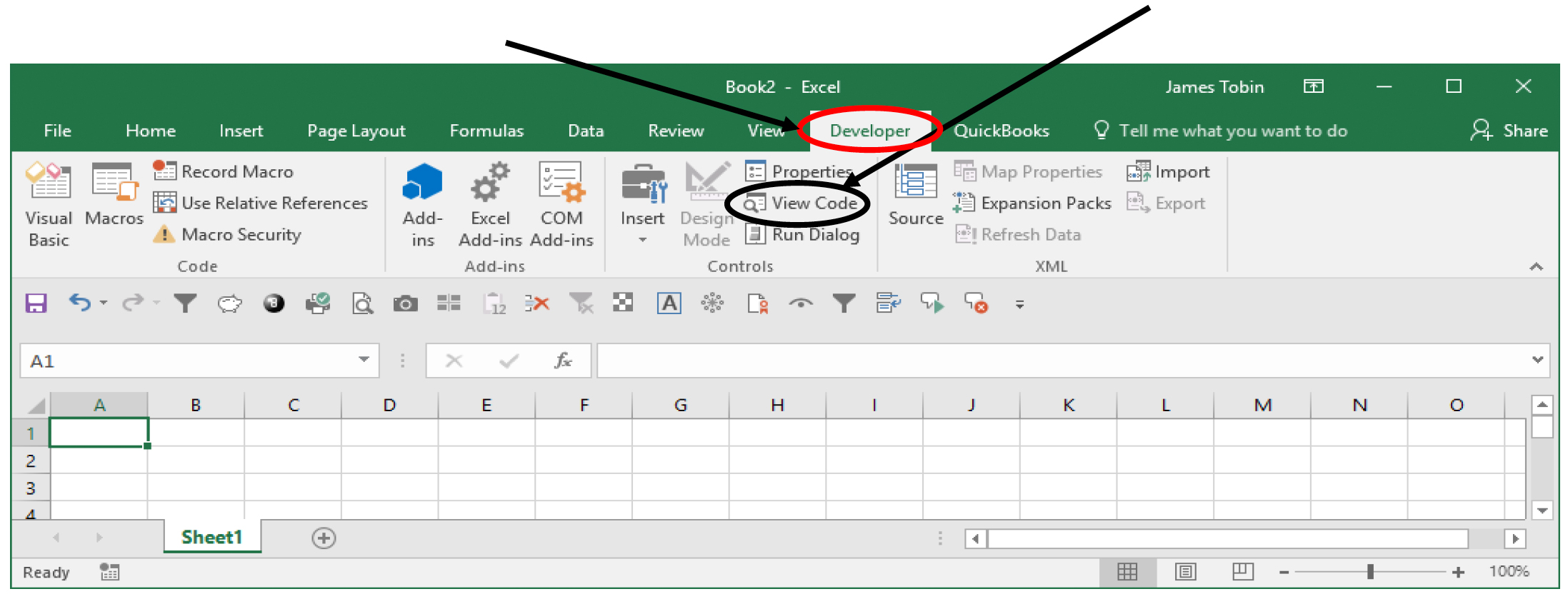
Task: Click the zoom slider handle
Action: (x=1370, y=572)
